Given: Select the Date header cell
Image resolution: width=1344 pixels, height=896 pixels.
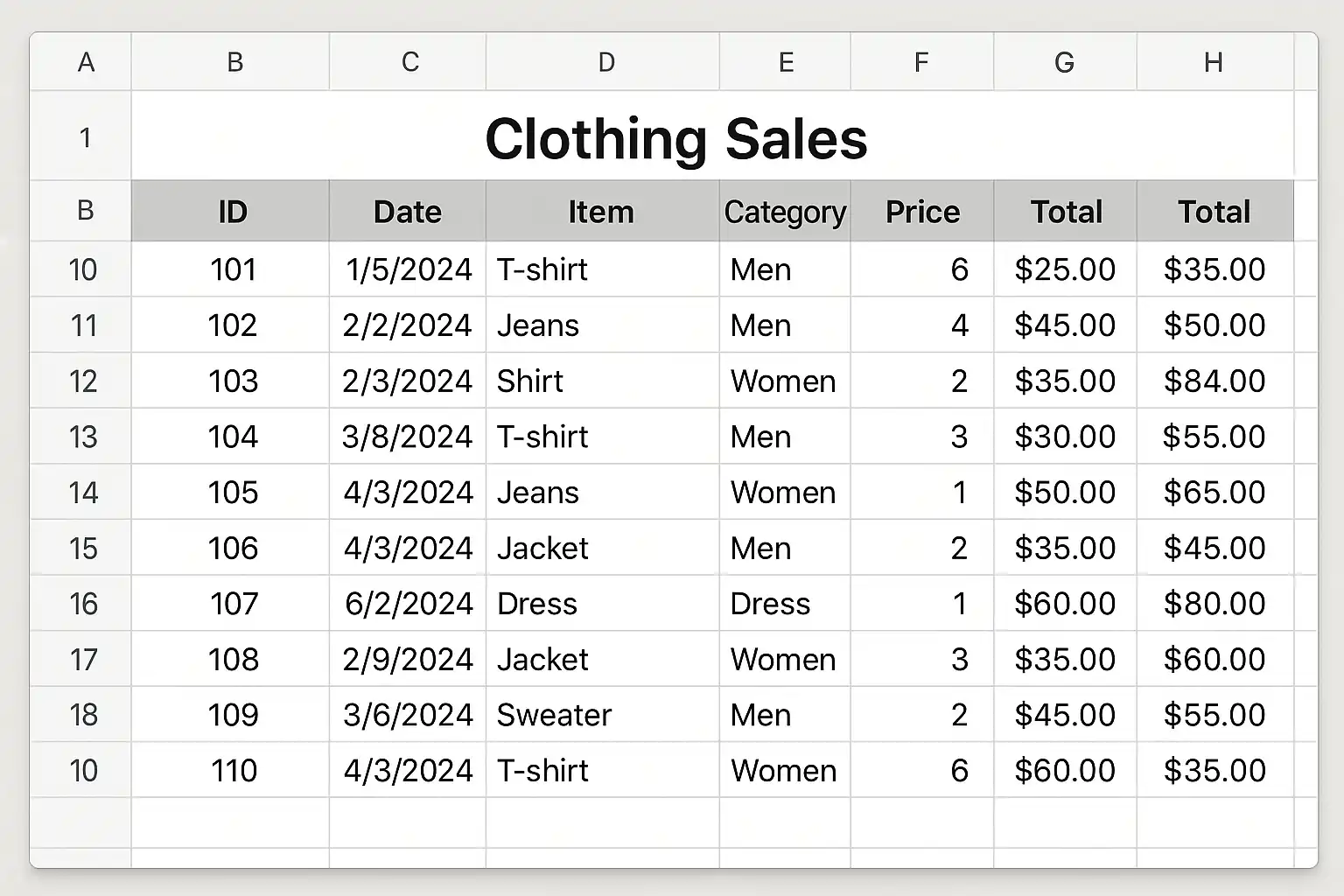Looking at the screenshot, I should pos(407,212).
